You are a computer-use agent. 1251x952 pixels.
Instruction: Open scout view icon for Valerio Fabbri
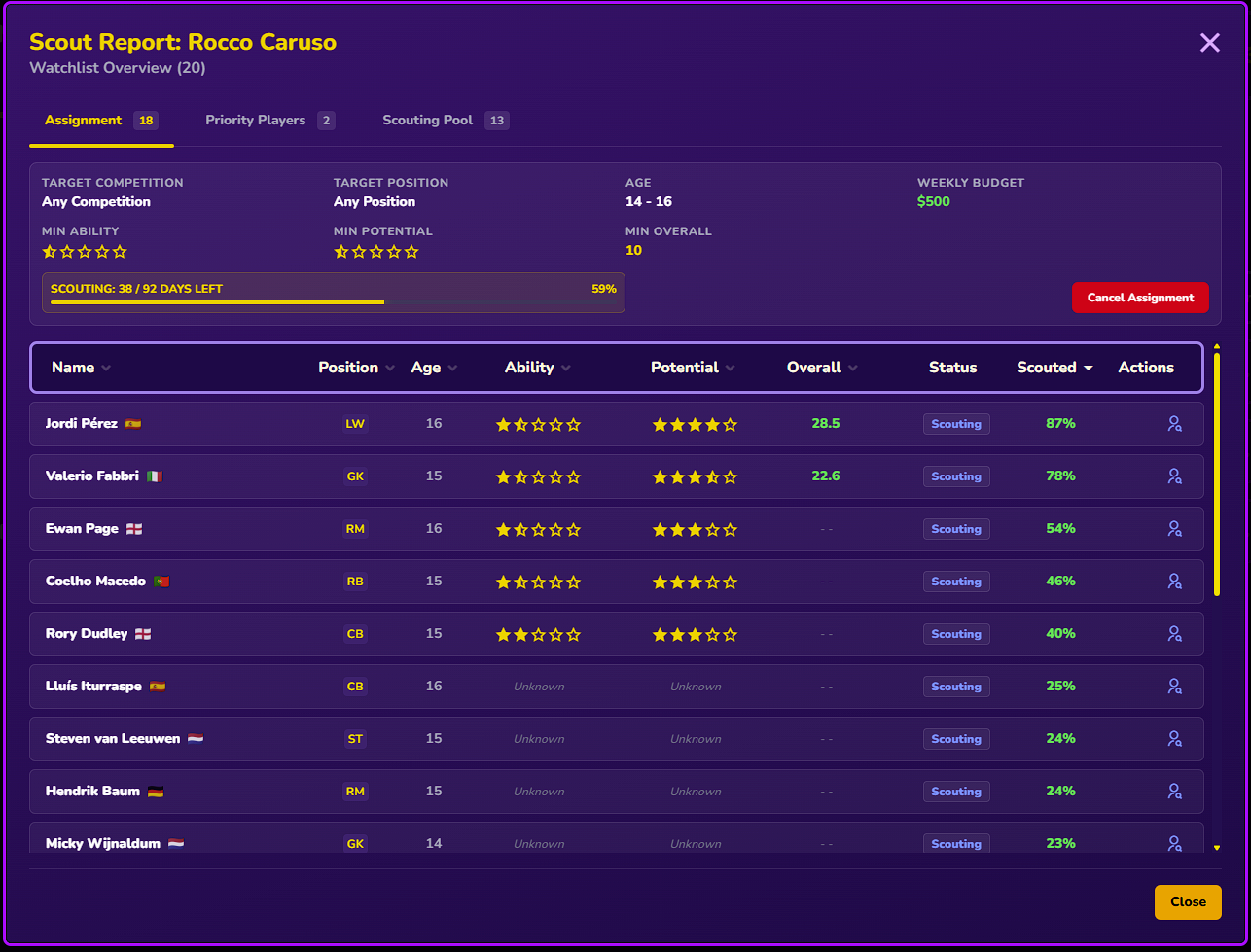tap(1174, 476)
